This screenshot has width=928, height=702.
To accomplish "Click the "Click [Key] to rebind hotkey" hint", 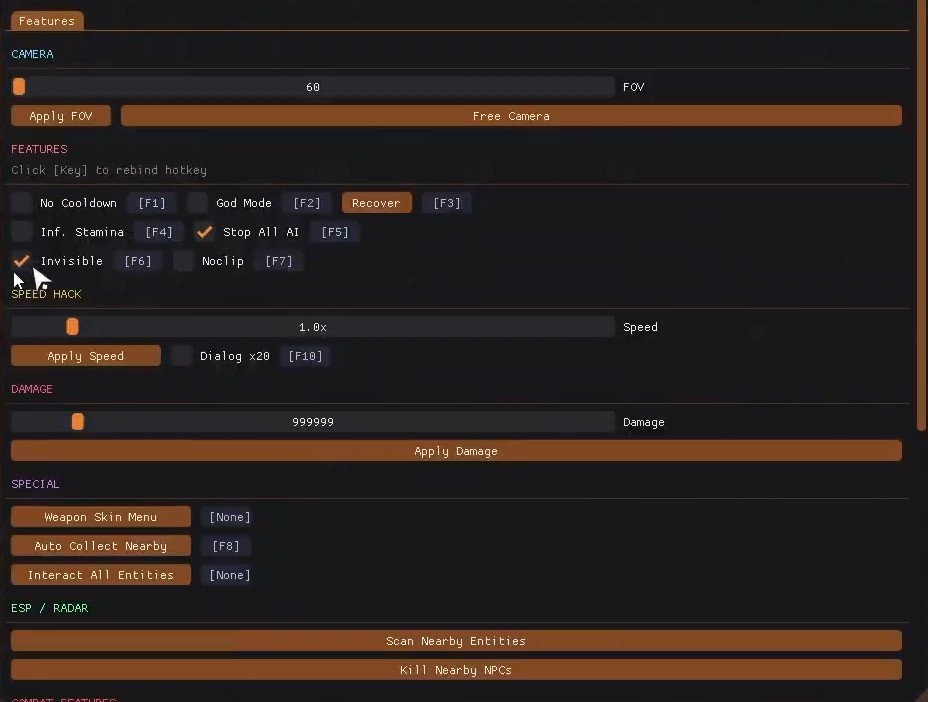I will [109, 170].
